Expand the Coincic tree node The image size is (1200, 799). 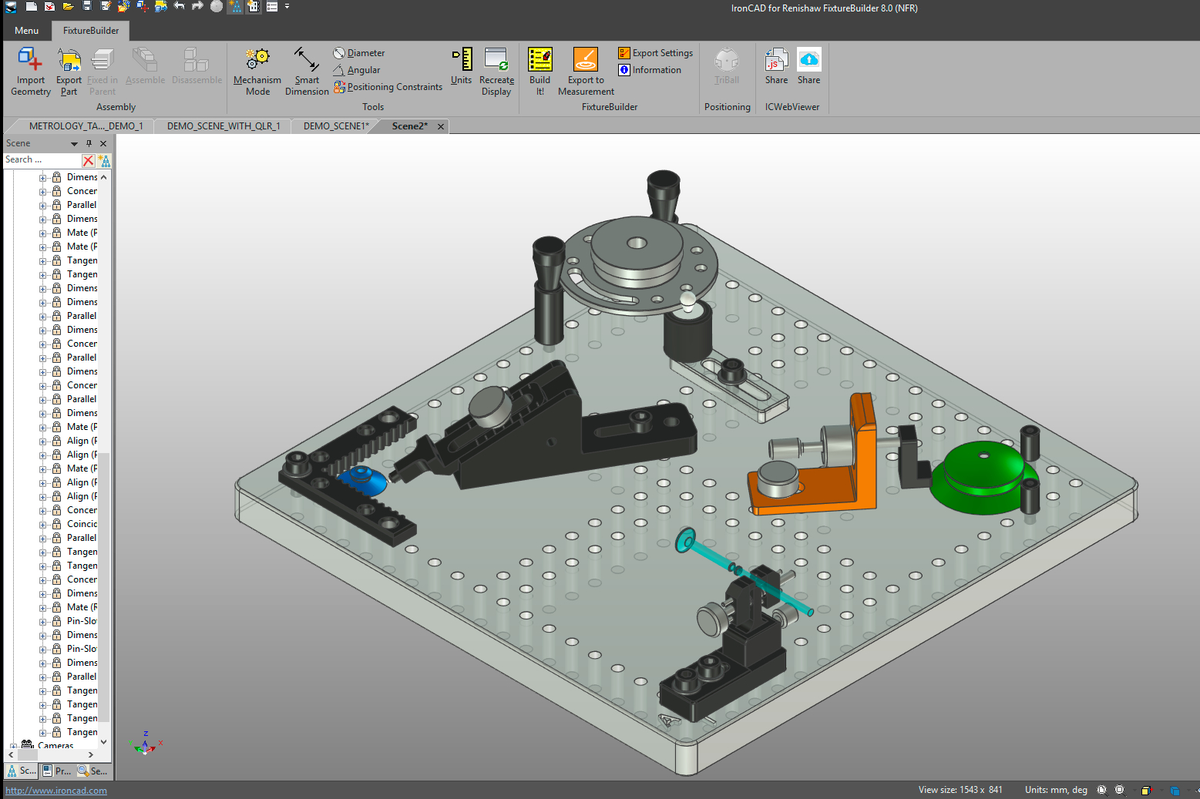pos(43,524)
